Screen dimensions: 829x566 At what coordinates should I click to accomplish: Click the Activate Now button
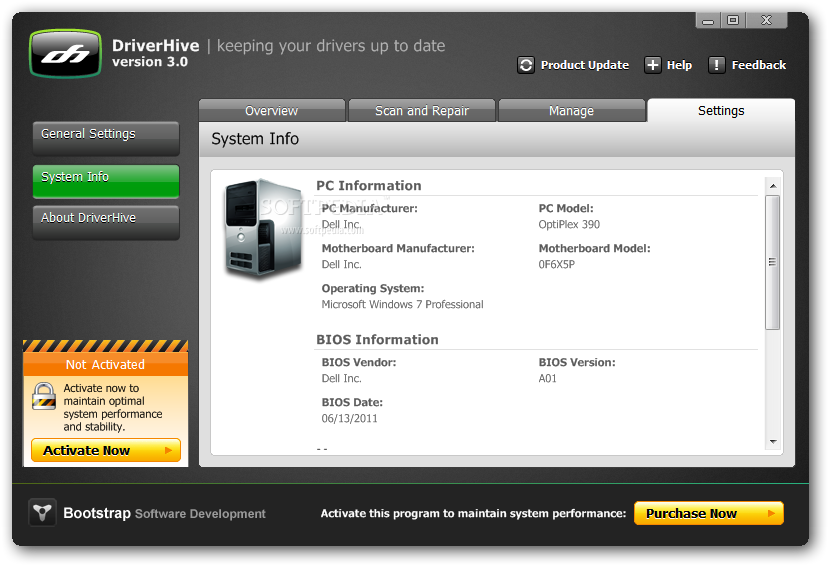(106, 450)
